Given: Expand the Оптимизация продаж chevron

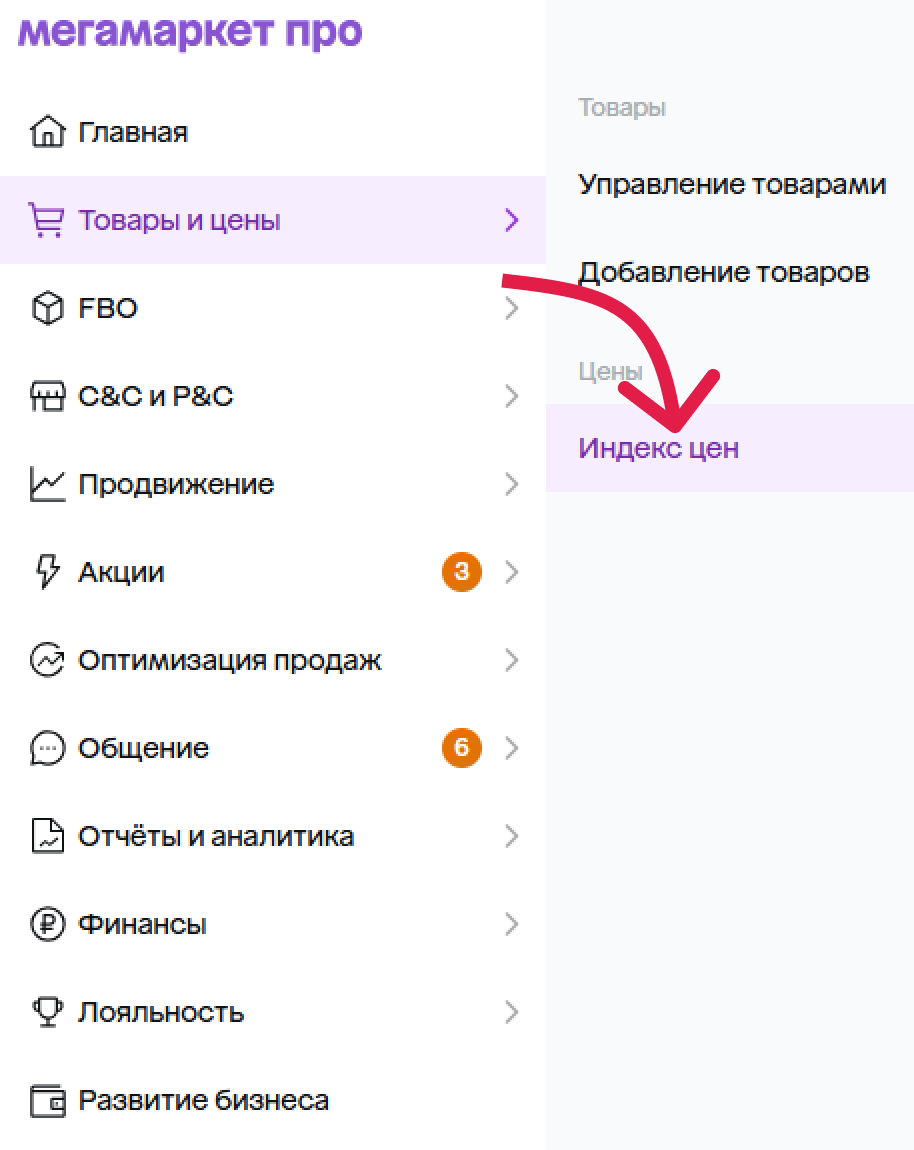Looking at the screenshot, I should [x=512, y=660].
